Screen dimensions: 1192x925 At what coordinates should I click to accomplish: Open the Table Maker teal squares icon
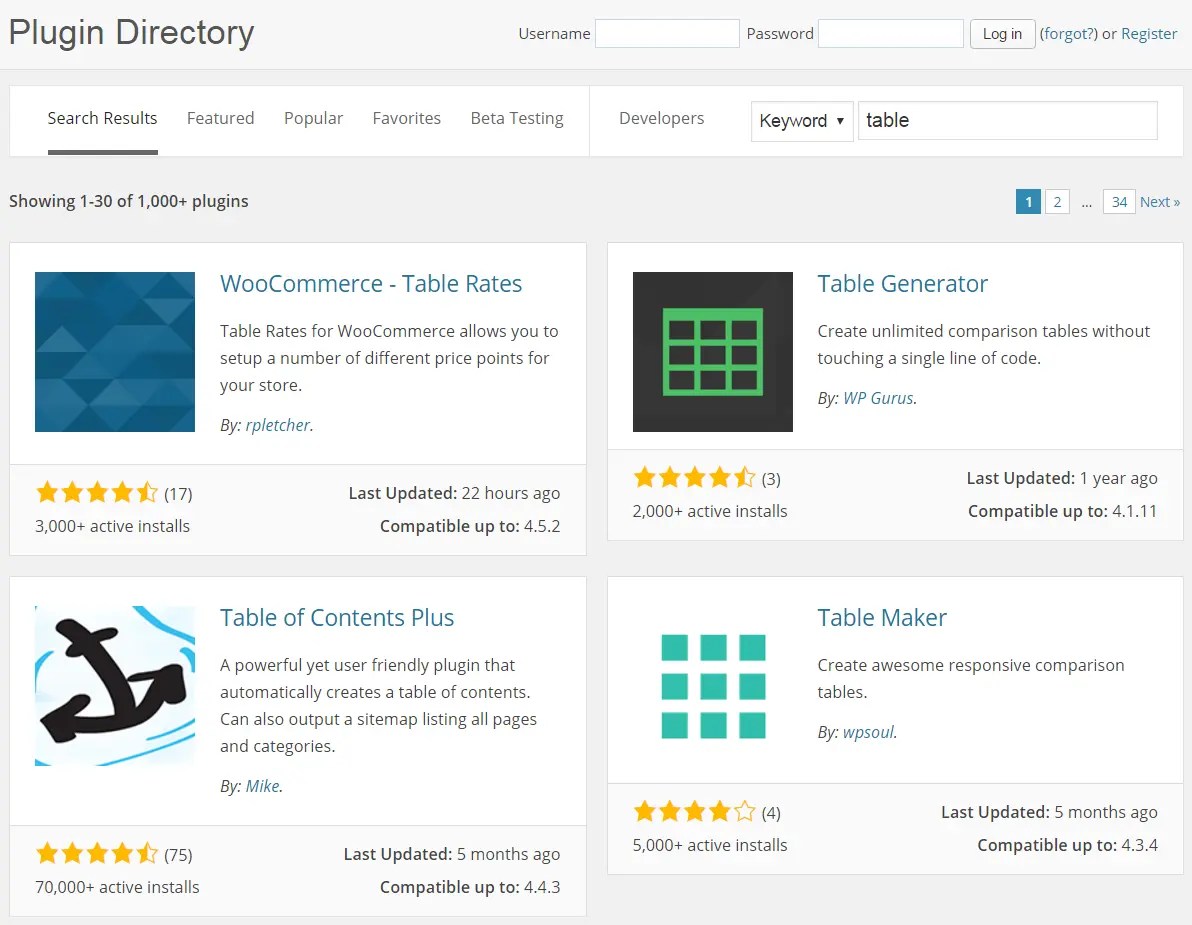point(712,686)
